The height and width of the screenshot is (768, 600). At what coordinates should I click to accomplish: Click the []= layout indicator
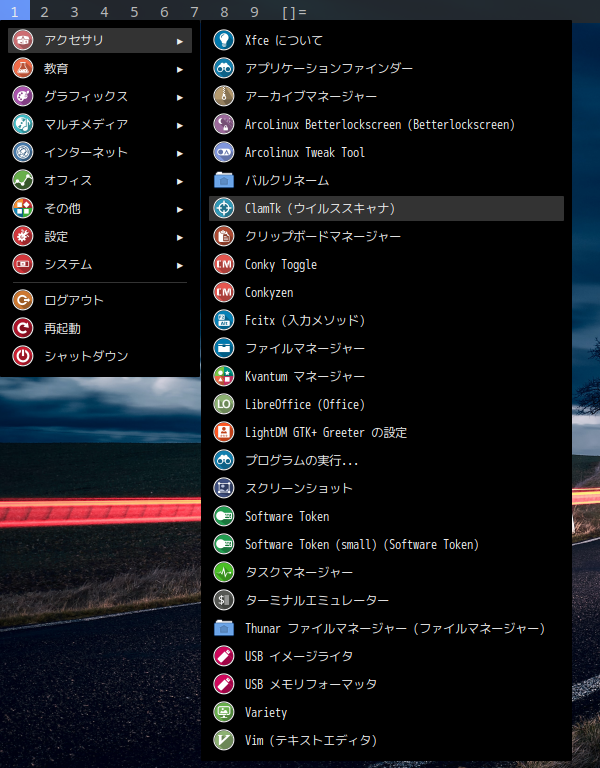click(294, 12)
